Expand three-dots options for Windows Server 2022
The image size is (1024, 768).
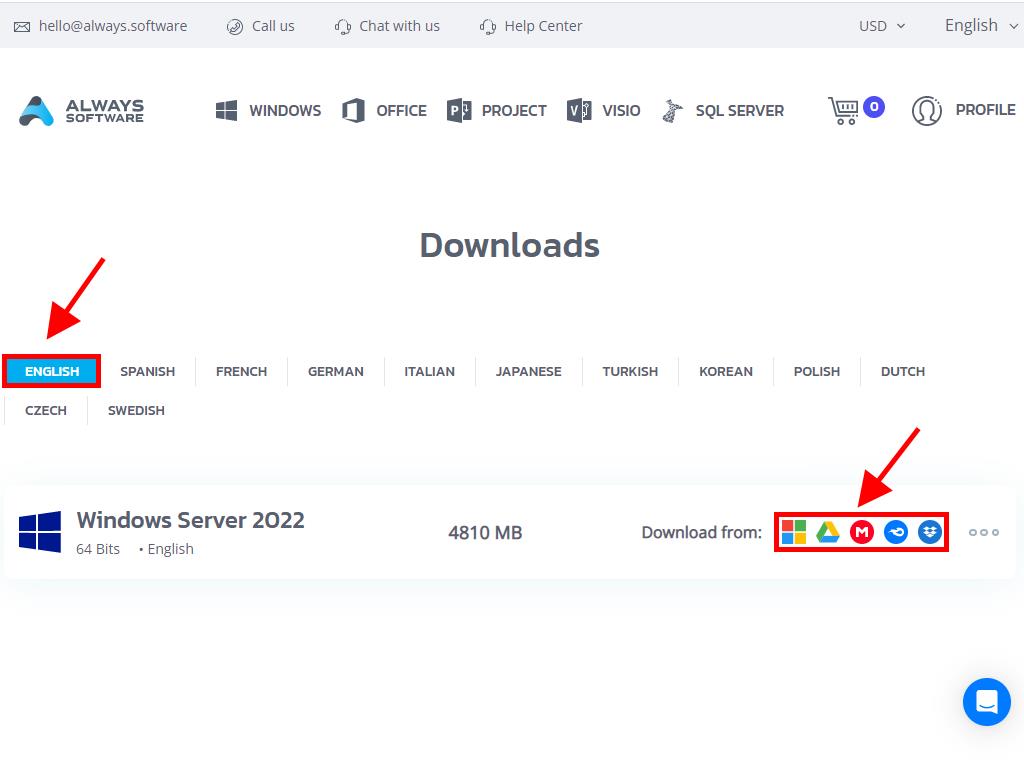(x=983, y=532)
